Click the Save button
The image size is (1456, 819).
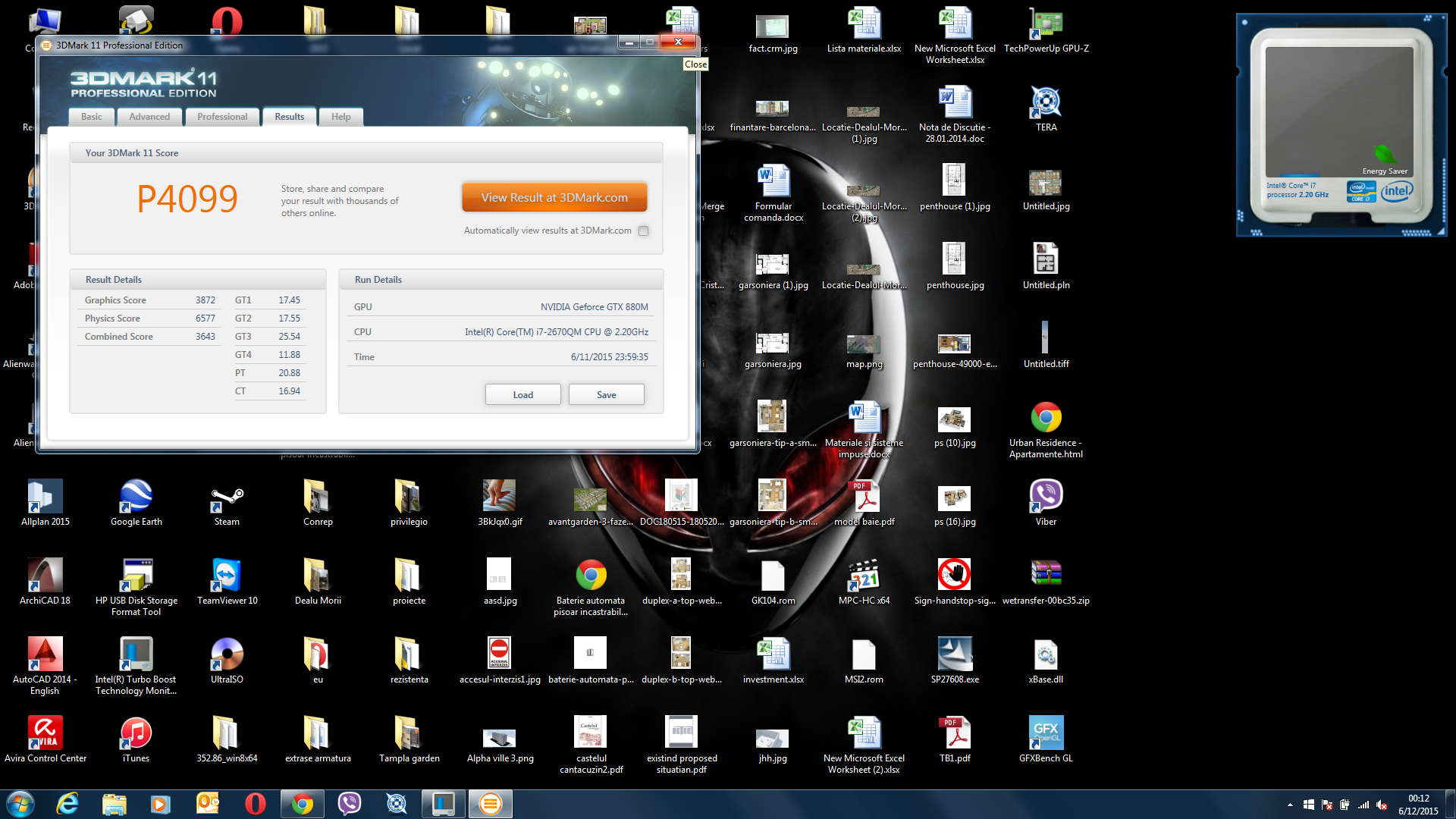pos(607,394)
